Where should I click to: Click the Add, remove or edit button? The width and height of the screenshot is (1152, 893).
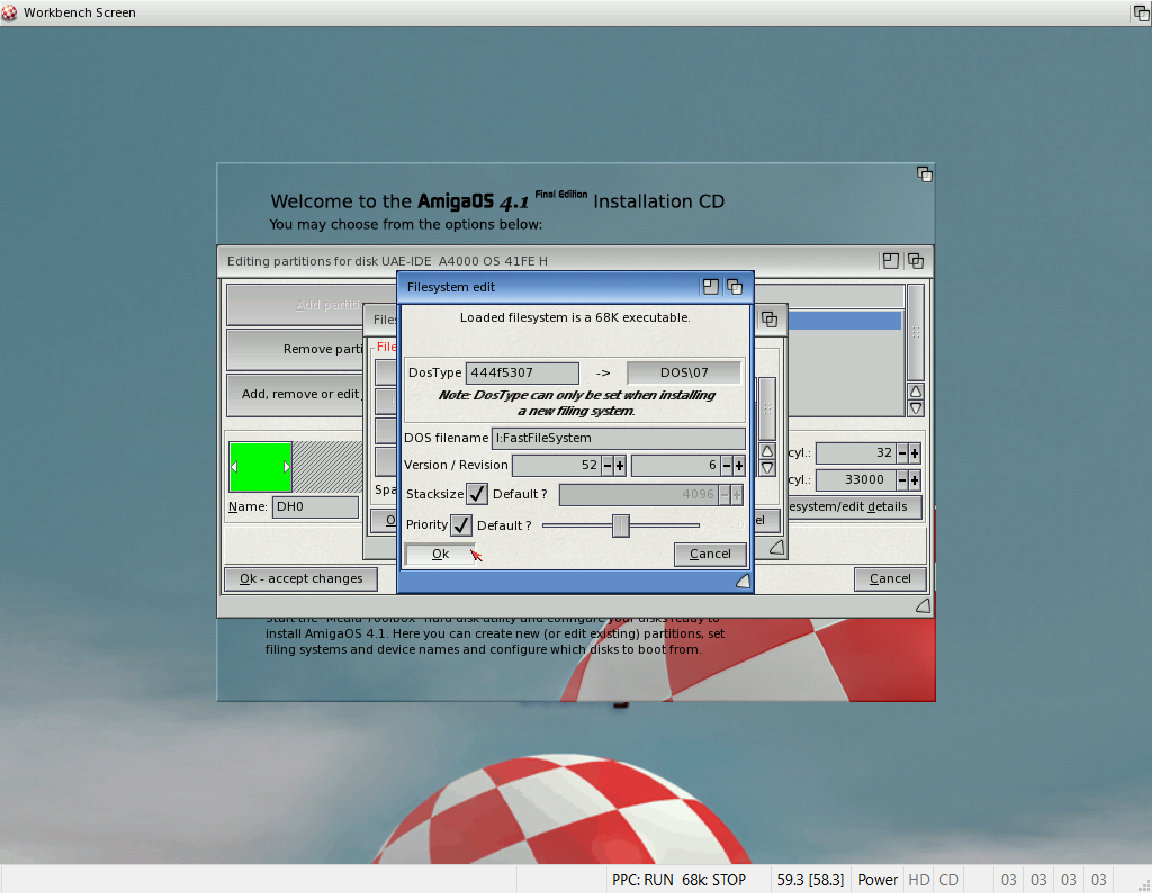[295, 395]
